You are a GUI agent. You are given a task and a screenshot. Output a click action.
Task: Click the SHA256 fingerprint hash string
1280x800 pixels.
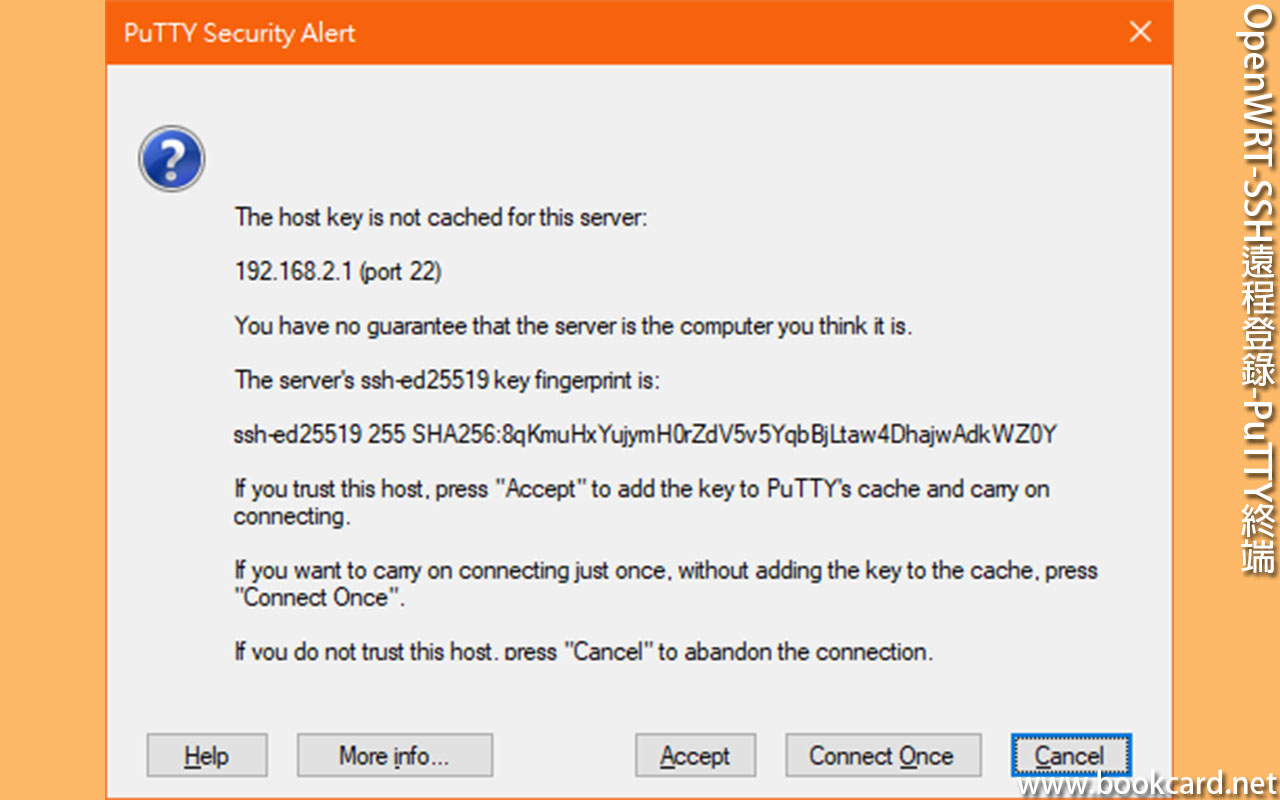[758, 434]
